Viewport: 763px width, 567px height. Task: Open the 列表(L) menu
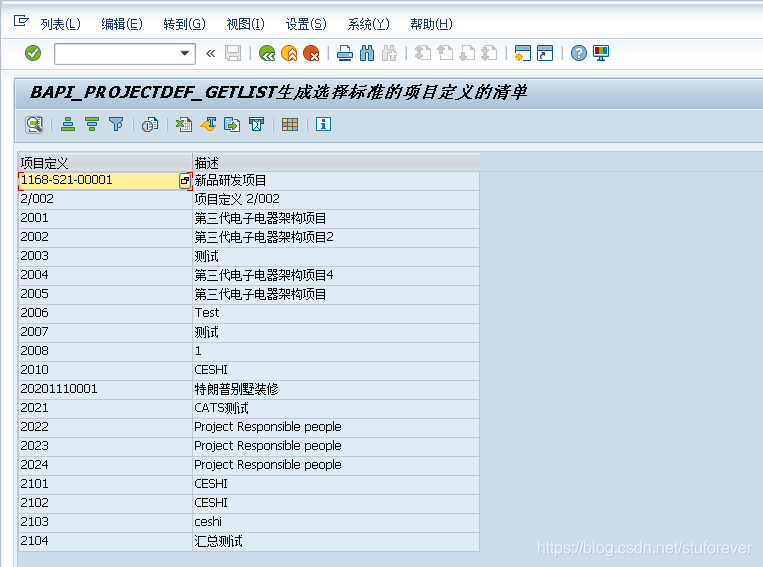tap(60, 24)
